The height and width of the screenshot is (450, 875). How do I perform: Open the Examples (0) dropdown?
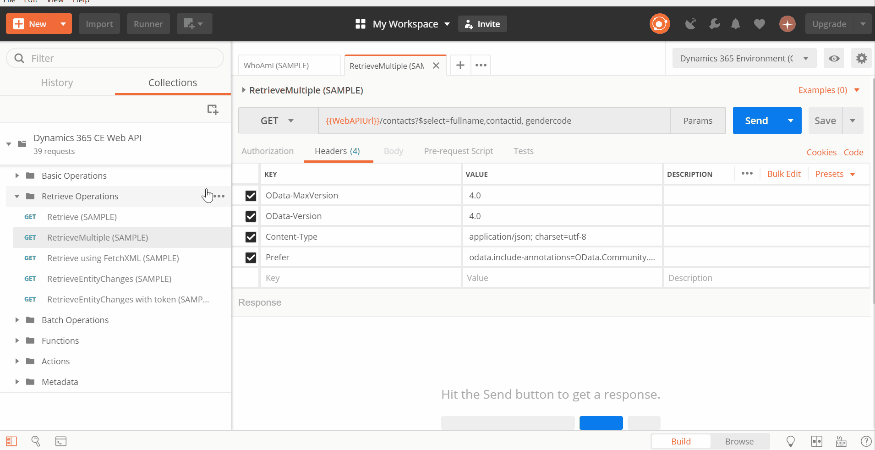pos(829,90)
